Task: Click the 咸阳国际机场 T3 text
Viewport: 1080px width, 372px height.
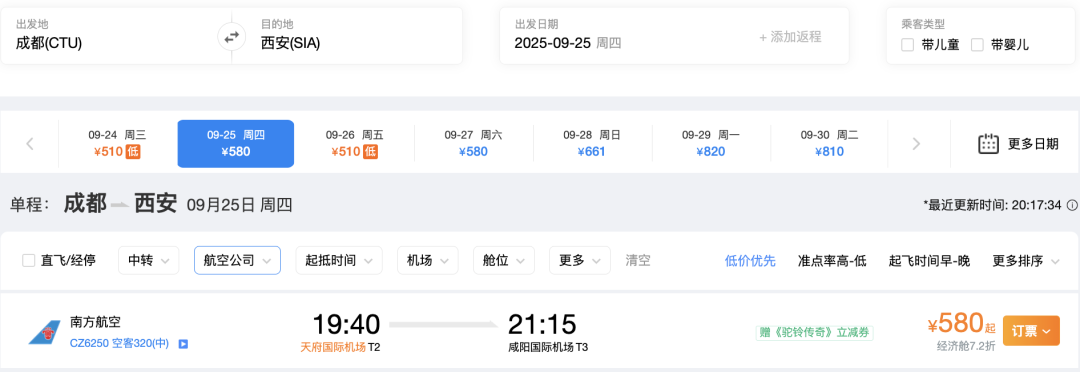Action: tap(548, 347)
